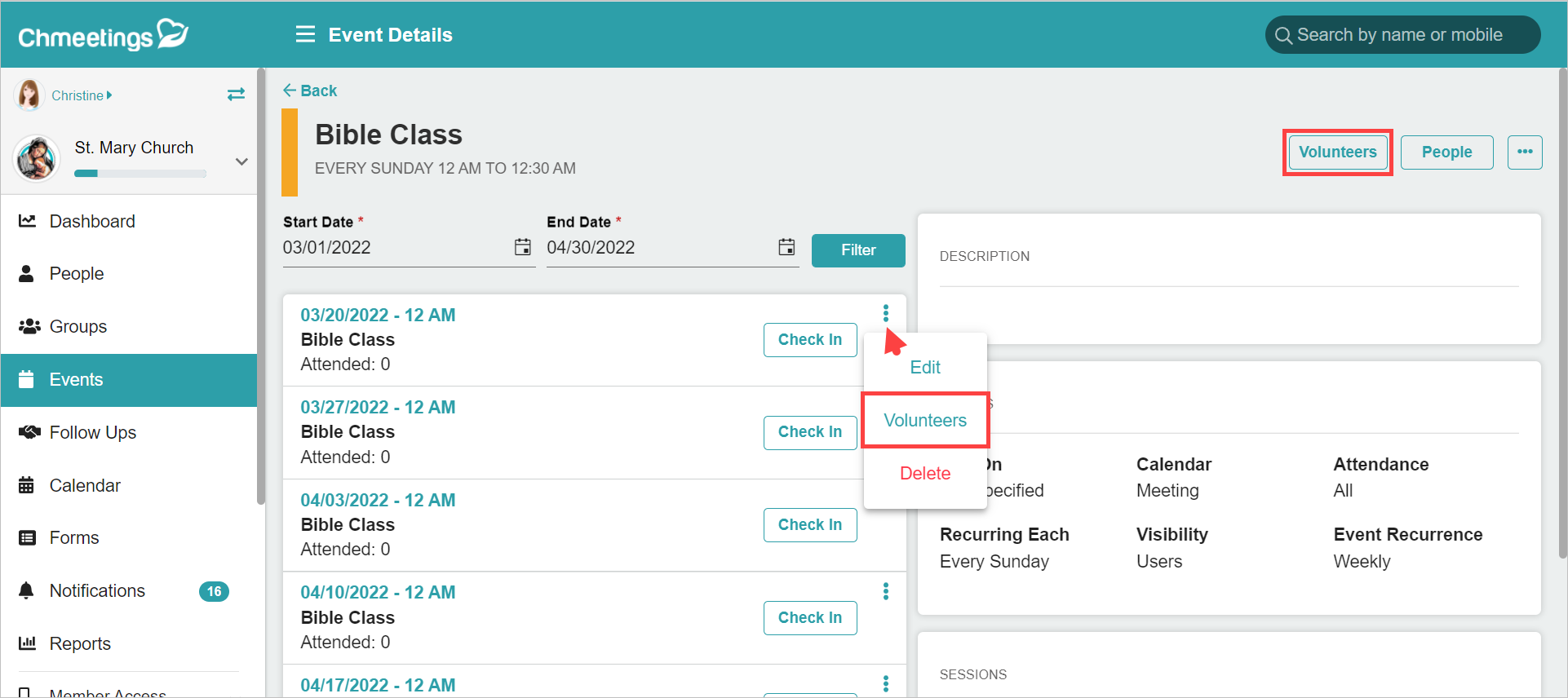Expand the St. Mary Church dropdown chevron
This screenshot has height=698, width=1568.
(x=241, y=161)
